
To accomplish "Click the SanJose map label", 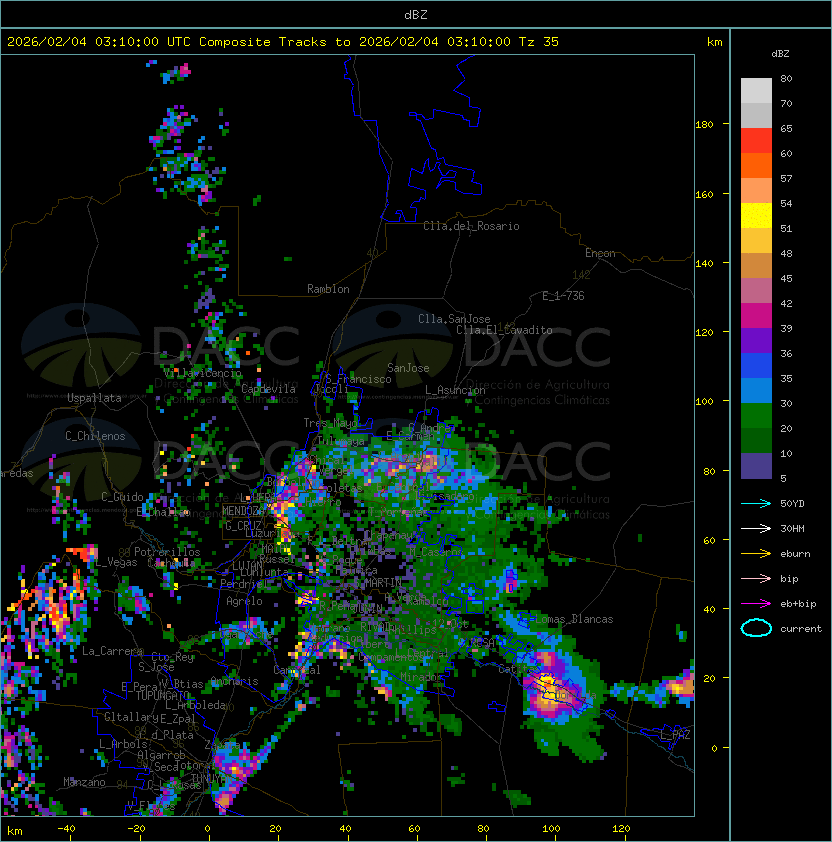I will pos(408,368).
